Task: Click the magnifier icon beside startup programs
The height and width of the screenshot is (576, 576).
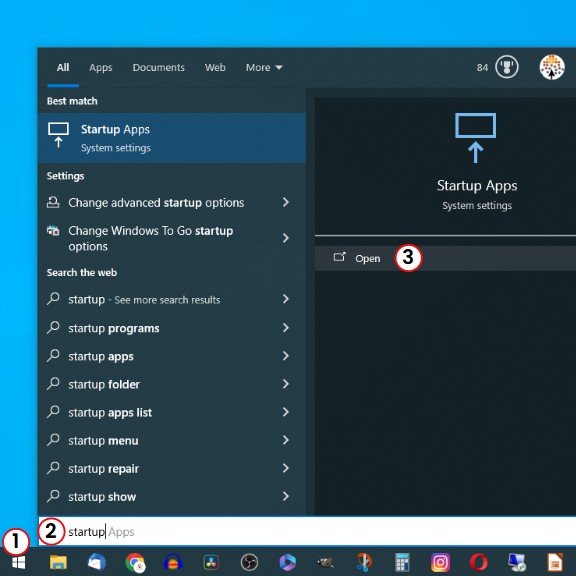Action: 53,328
